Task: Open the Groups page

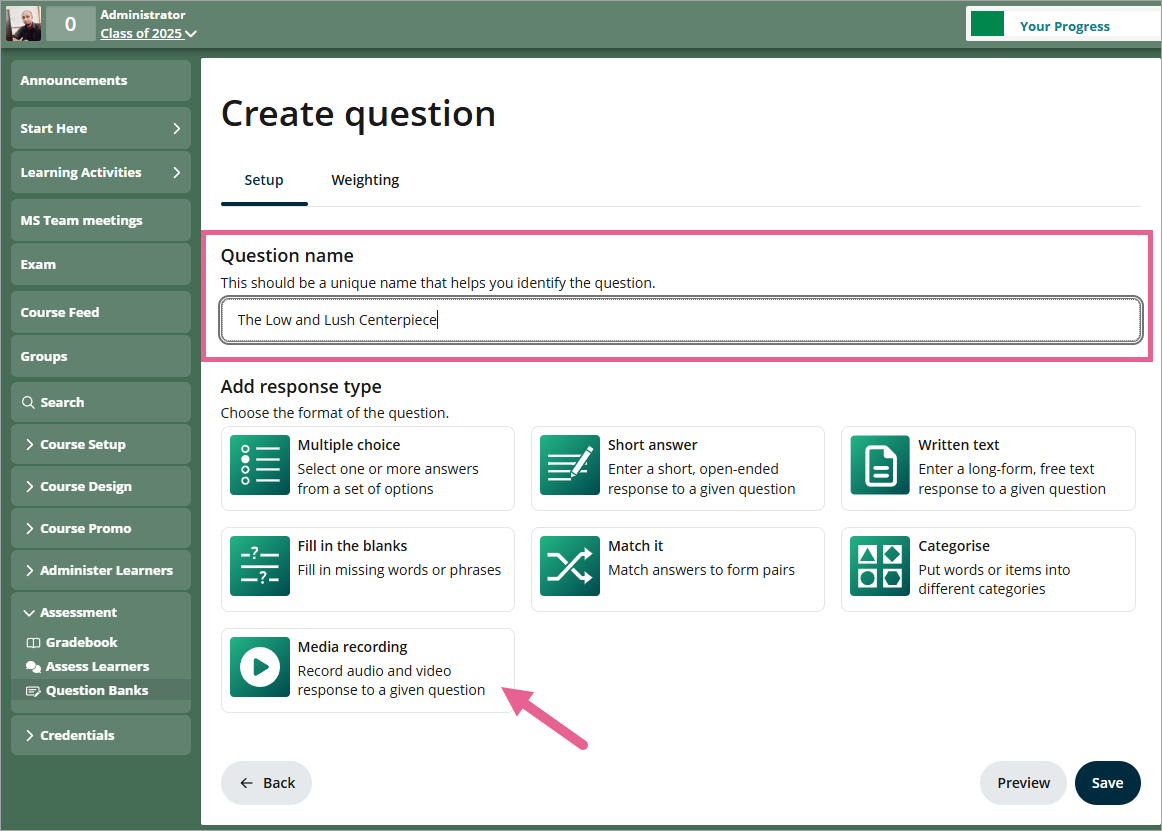Action: pyautogui.click(x=101, y=356)
